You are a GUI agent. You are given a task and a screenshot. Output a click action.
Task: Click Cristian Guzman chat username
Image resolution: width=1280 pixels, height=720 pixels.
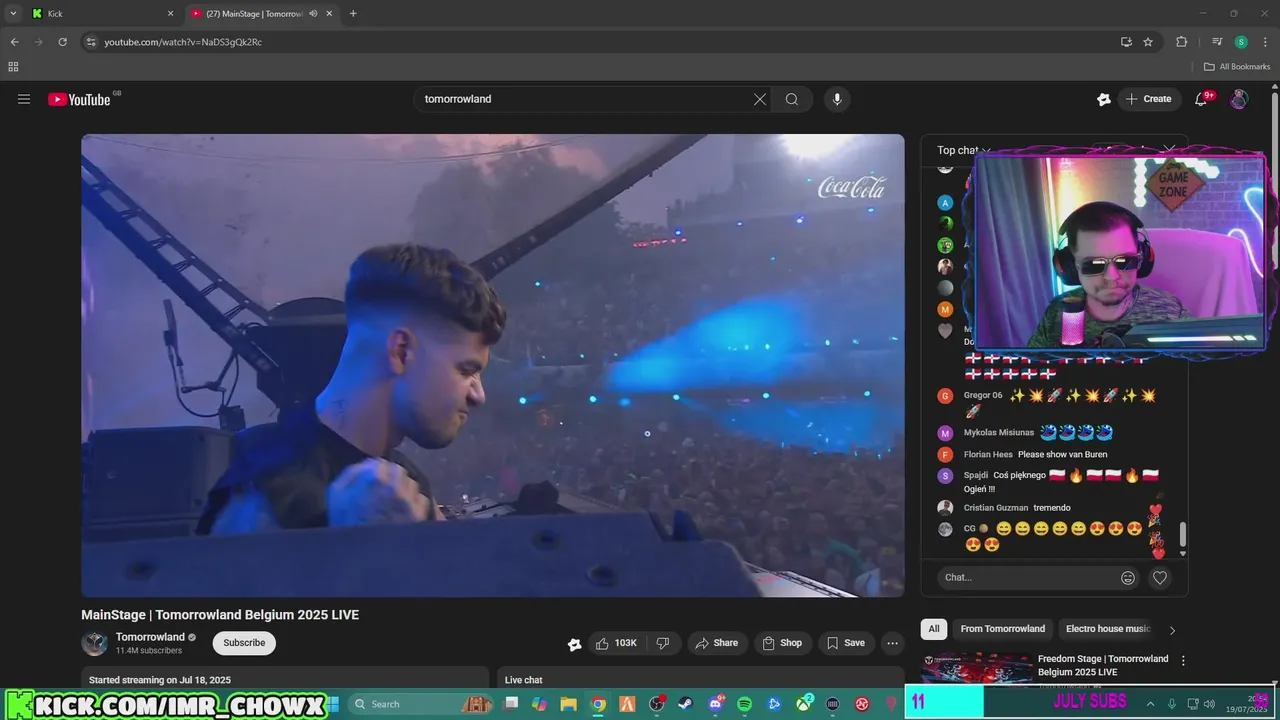coord(996,507)
